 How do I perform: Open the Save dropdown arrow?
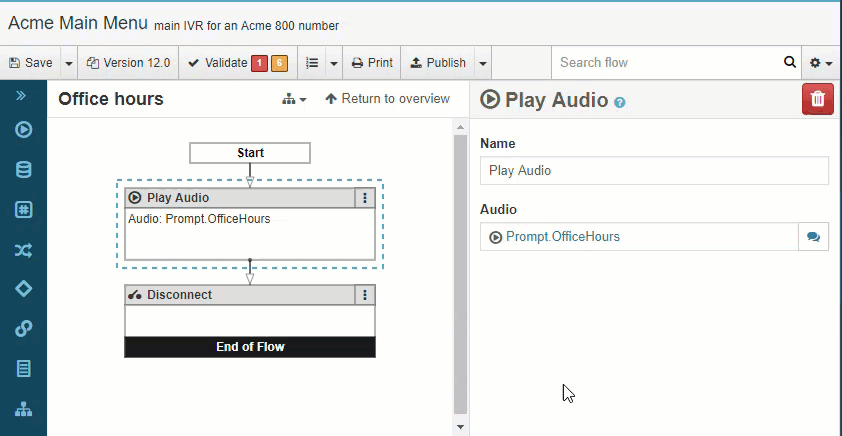(x=69, y=63)
